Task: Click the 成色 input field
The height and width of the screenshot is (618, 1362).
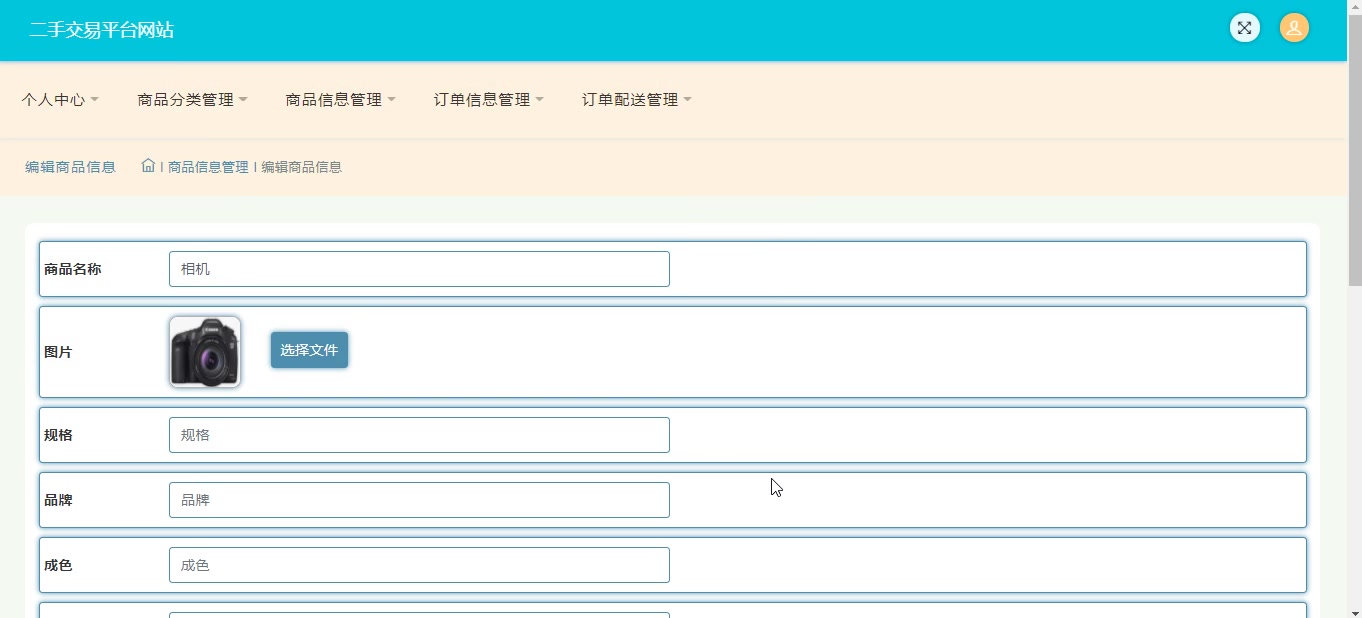Action: (x=419, y=565)
